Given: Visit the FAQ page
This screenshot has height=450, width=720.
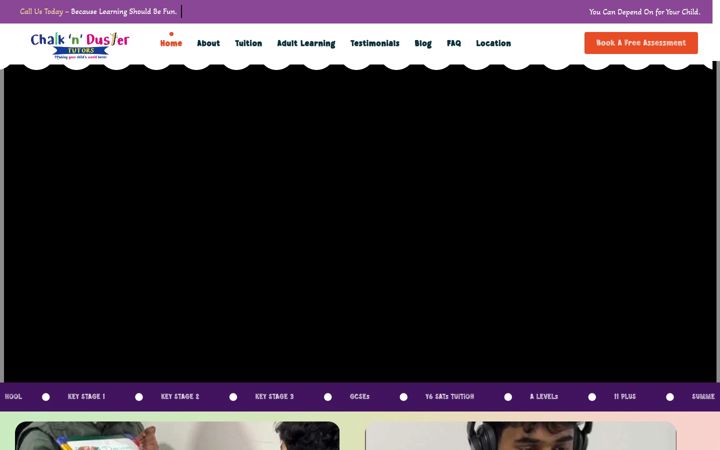Looking at the screenshot, I should [454, 43].
